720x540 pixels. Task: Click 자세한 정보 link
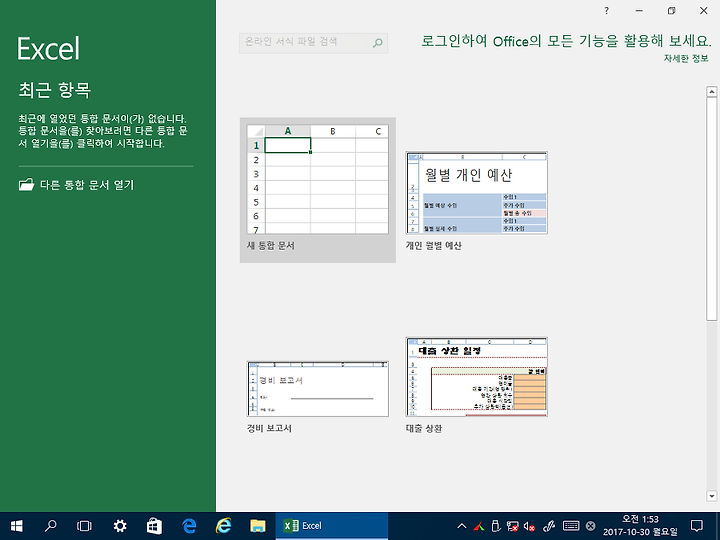pyautogui.click(x=686, y=59)
